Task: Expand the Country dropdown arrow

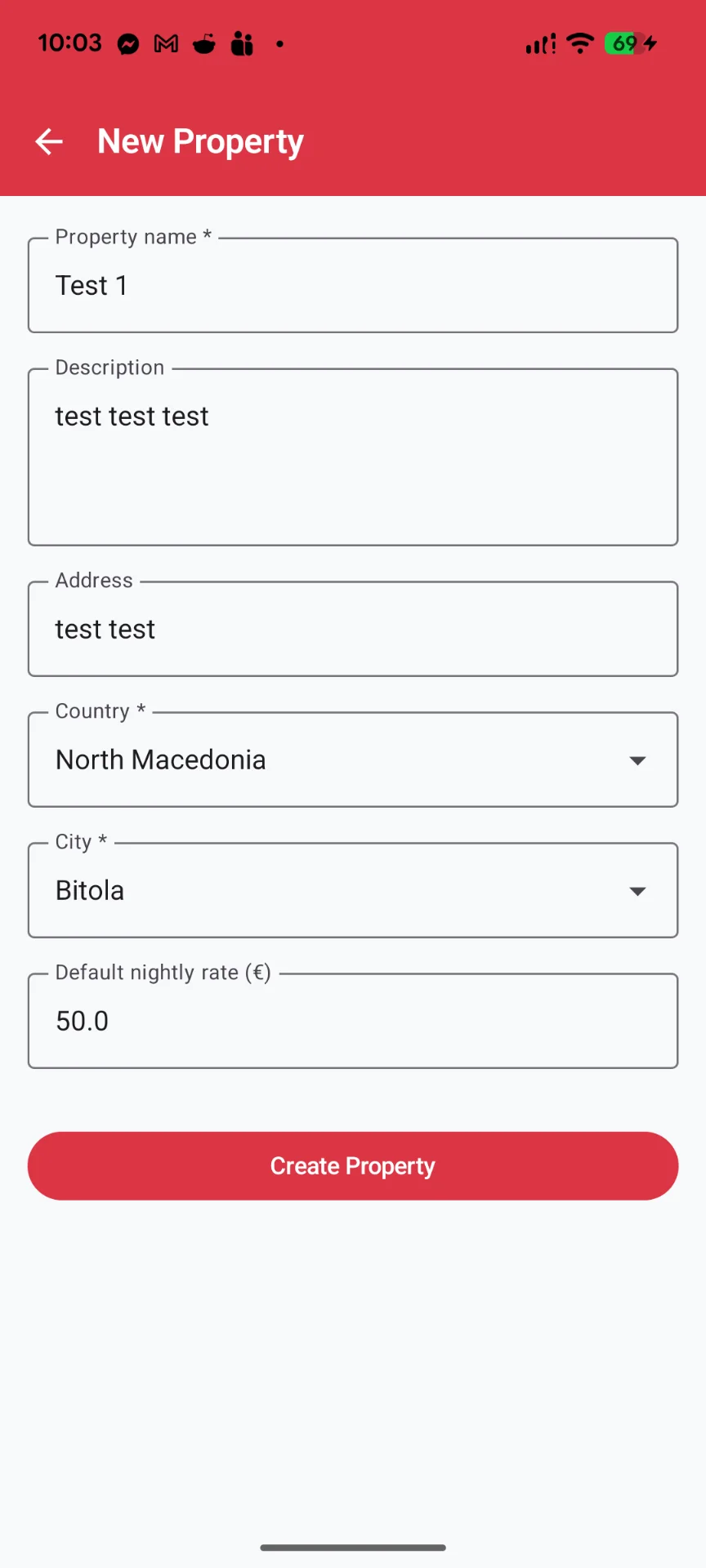Action: tap(637, 760)
